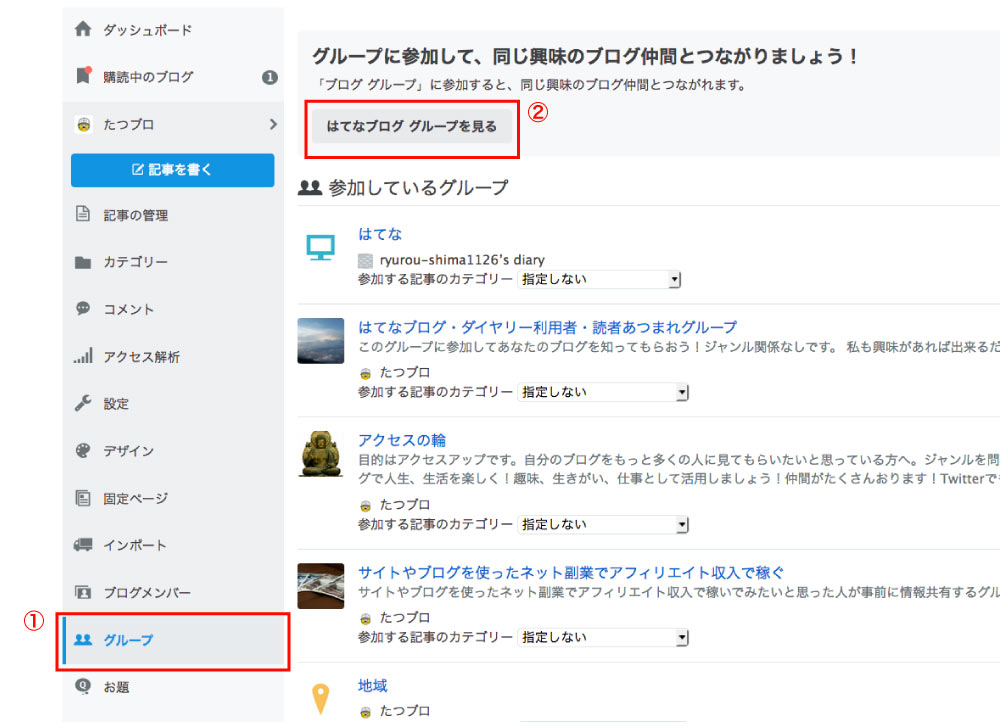Screen dimensions: 1000x728
Task: Open サイトやブログを使ったネット副業 group link
Action: coord(571,572)
